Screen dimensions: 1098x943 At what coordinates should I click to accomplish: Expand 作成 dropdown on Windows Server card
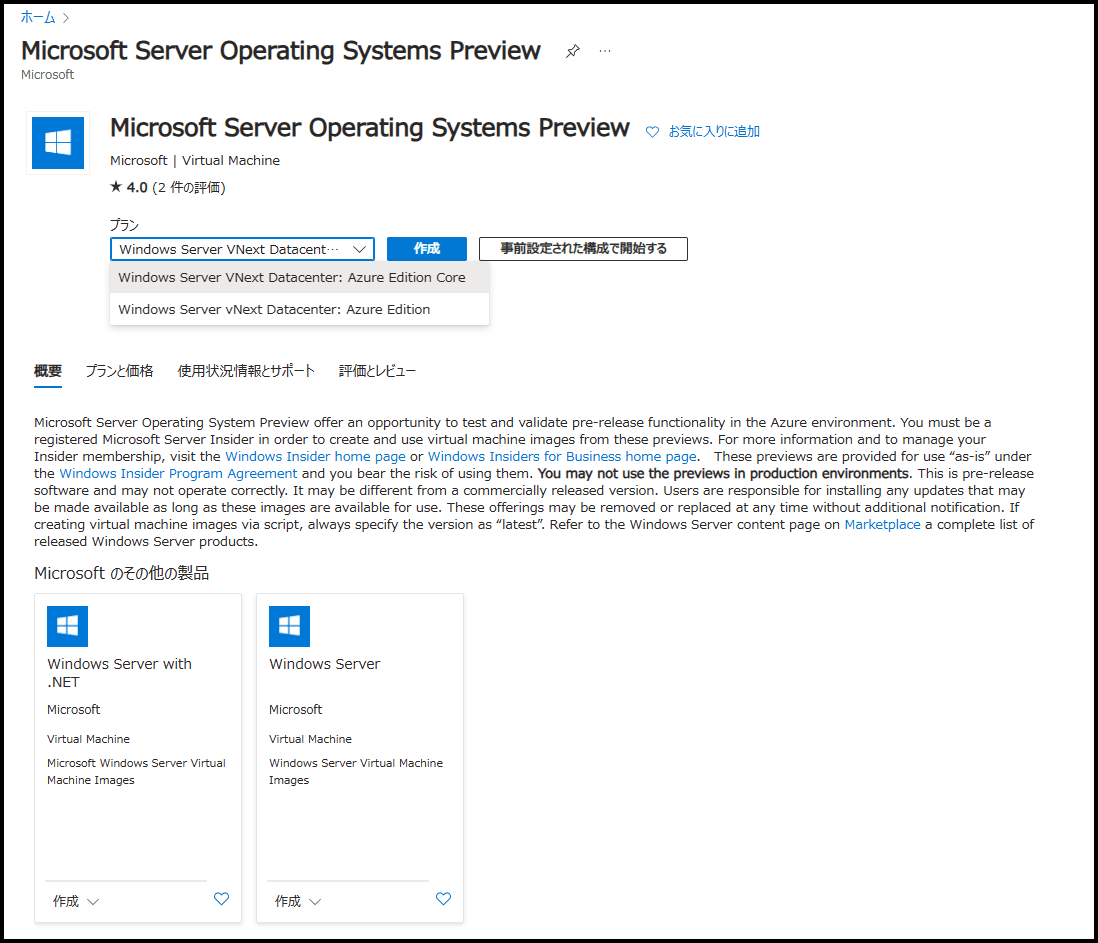pyautogui.click(x=298, y=901)
